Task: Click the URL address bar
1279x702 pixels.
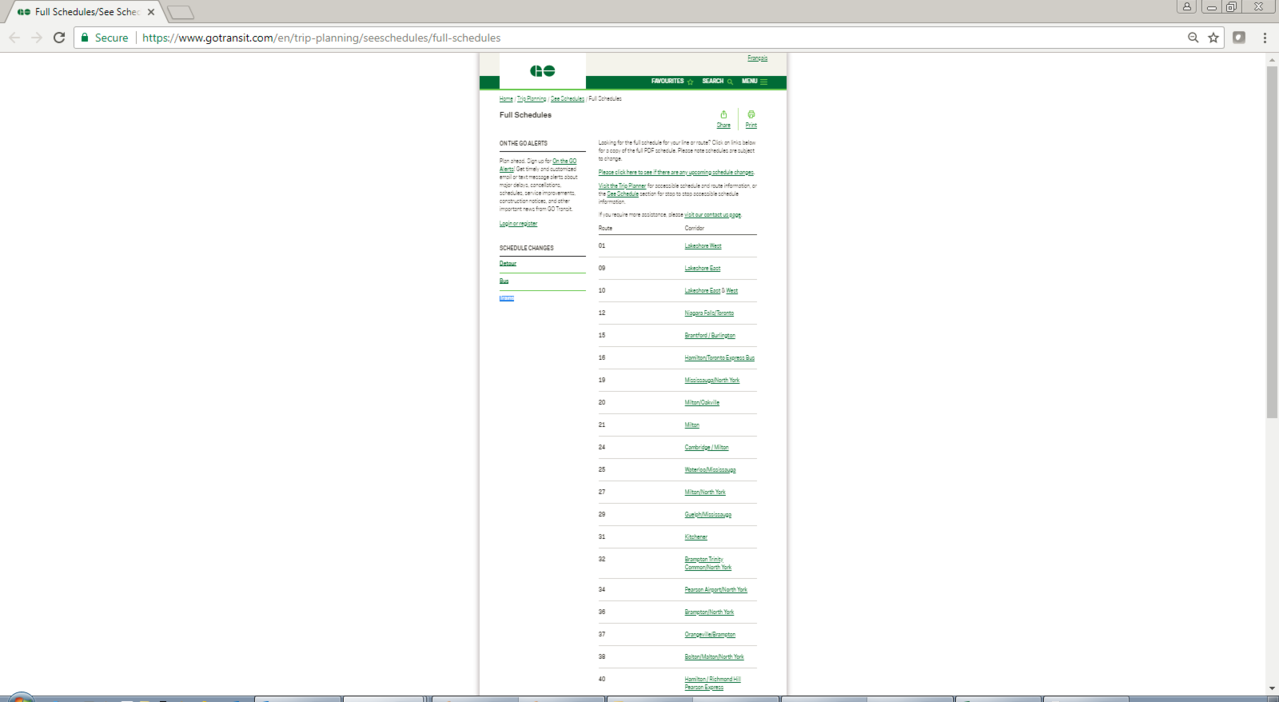Action: (650, 38)
